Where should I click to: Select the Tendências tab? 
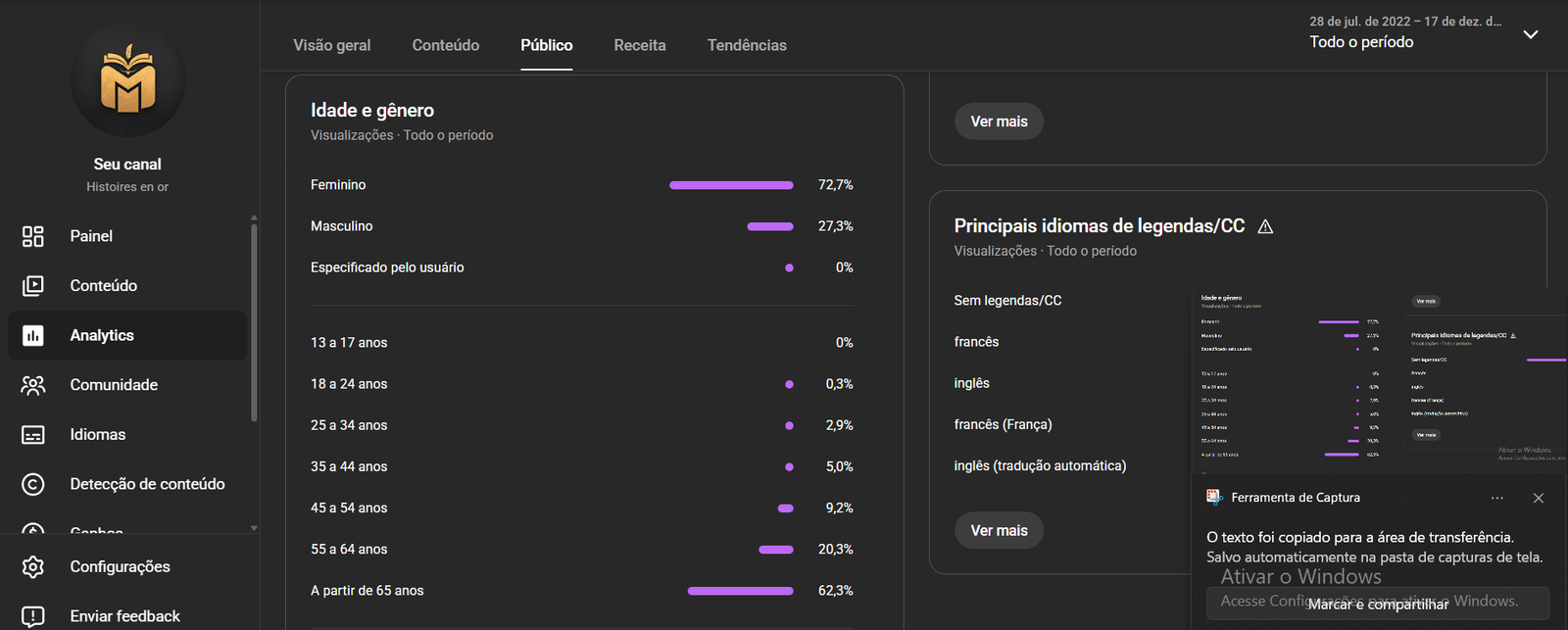click(x=747, y=45)
